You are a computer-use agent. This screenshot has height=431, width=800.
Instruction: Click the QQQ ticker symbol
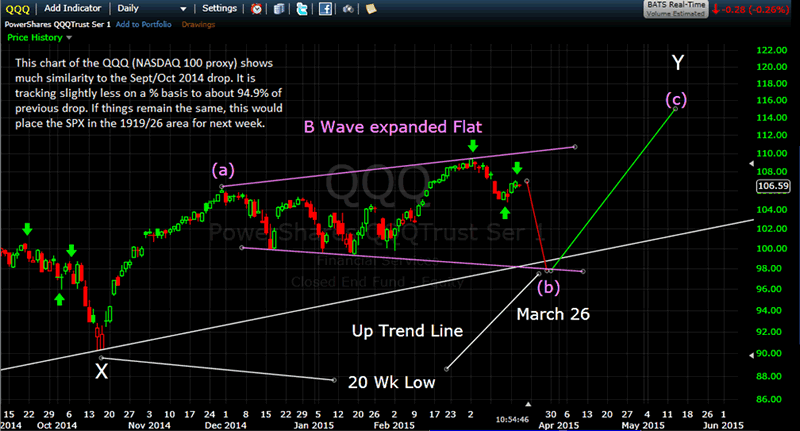tap(17, 9)
